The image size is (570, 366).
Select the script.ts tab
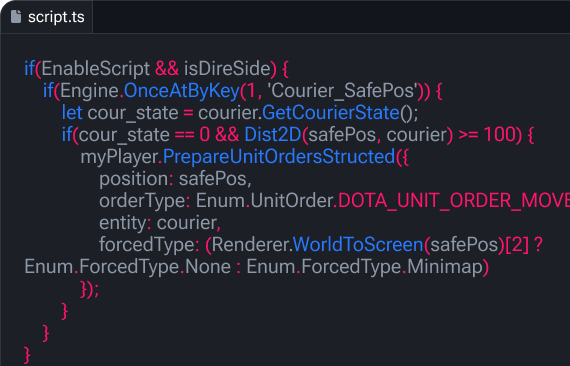click(x=47, y=17)
